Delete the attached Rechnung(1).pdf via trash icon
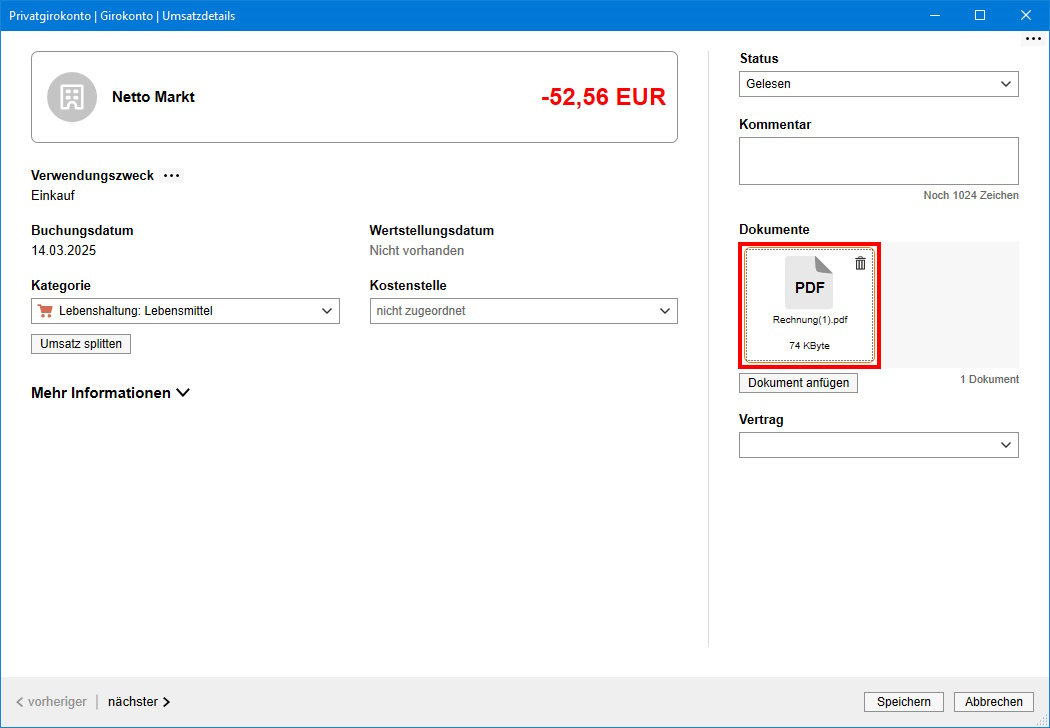Screen dimensions: 1050x728 coord(860,263)
